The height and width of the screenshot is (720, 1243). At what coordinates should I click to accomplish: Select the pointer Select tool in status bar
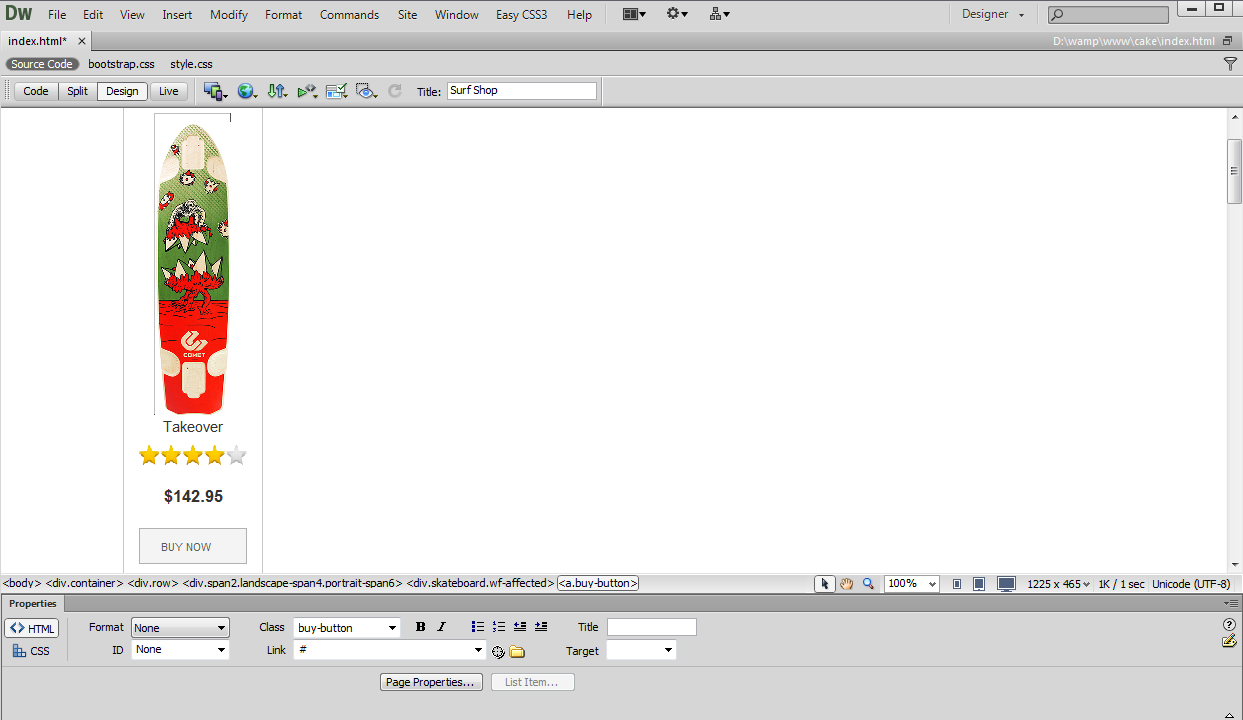coord(825,584)
